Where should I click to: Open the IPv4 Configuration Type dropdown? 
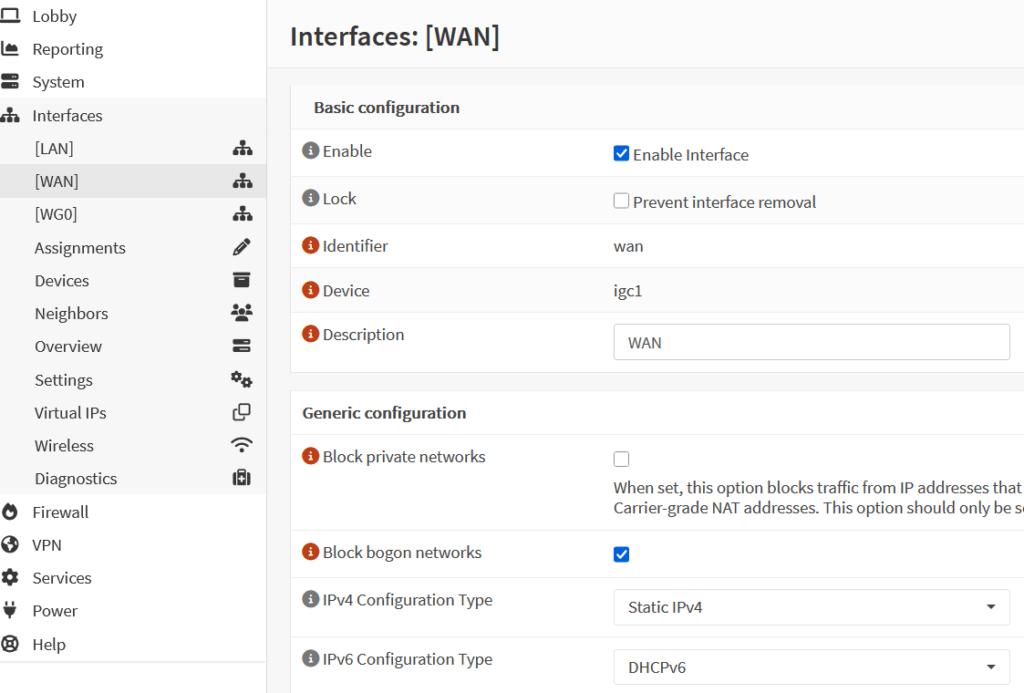pos(811,607)
